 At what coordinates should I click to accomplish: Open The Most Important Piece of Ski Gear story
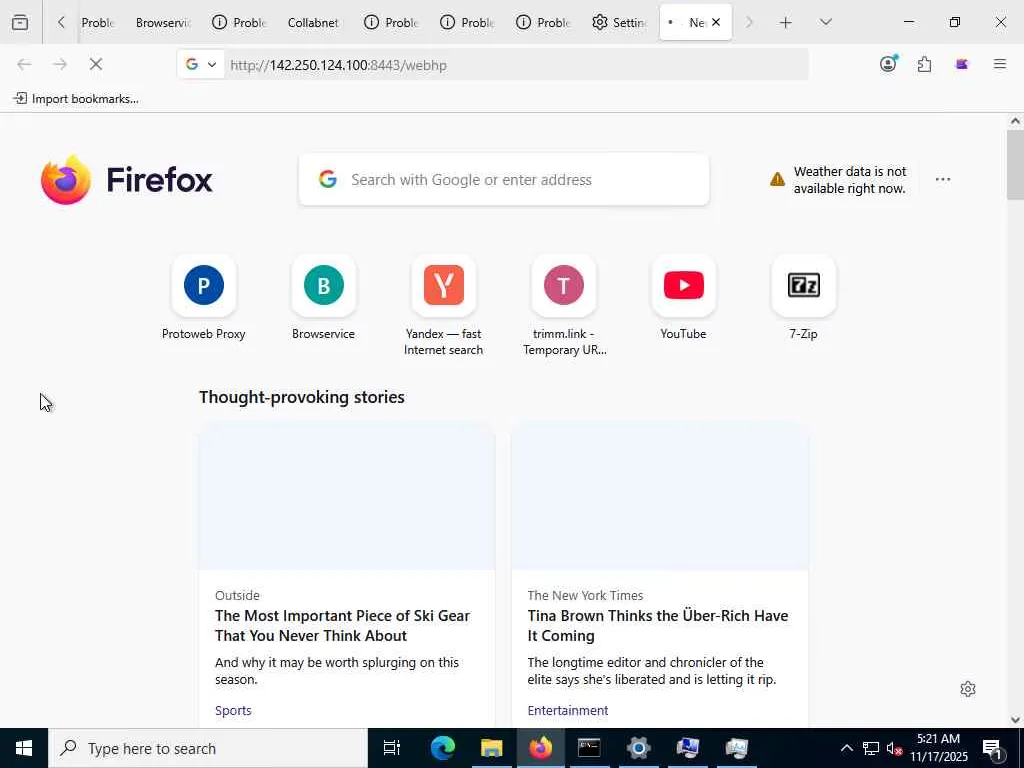(342, 626)
